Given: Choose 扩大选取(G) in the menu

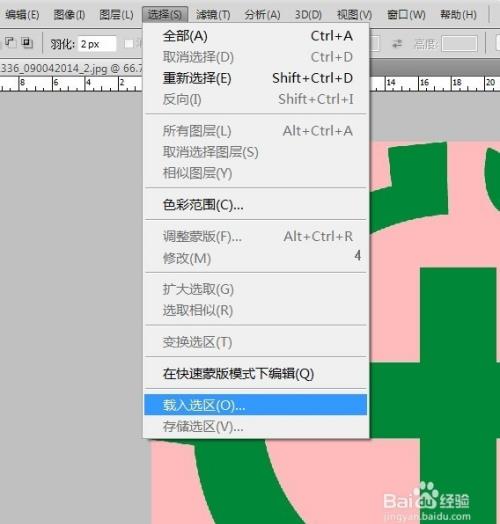Looking at the screenshot, I should (256, 289).
